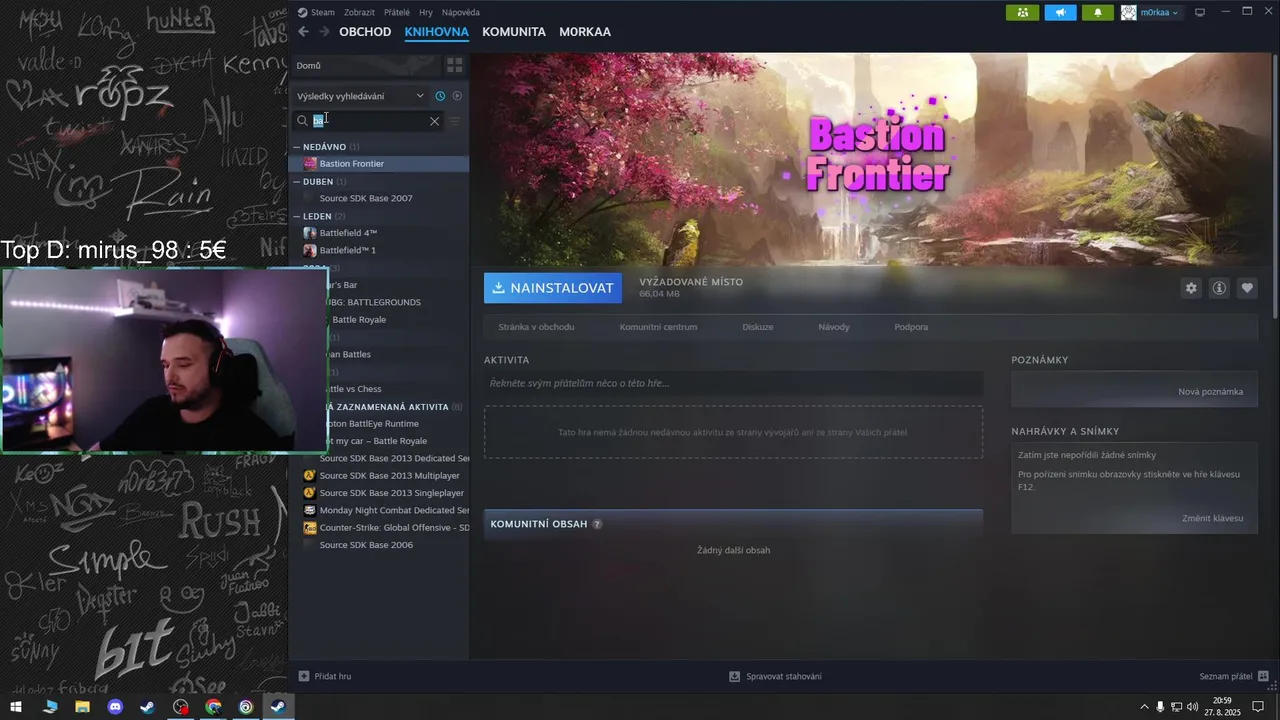This screenshot has width=1280, height=720.
Task: Go to the M0RKAA profile section
Action: [585, 32]
